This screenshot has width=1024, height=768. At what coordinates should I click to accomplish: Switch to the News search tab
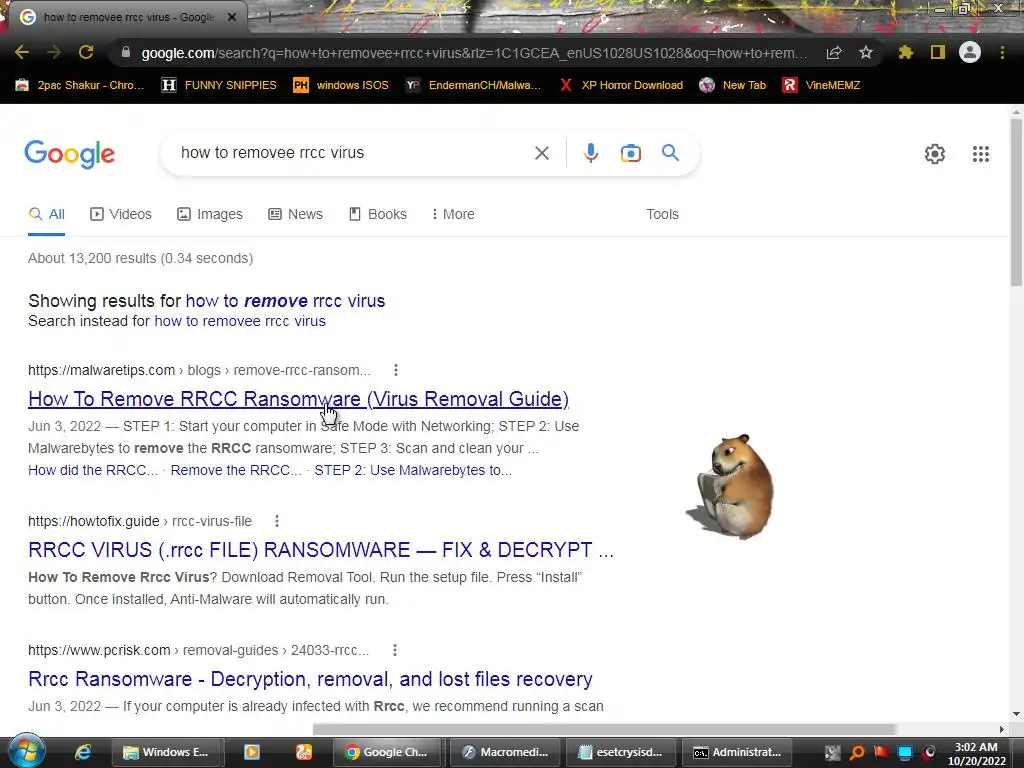(x=295, y=214)
